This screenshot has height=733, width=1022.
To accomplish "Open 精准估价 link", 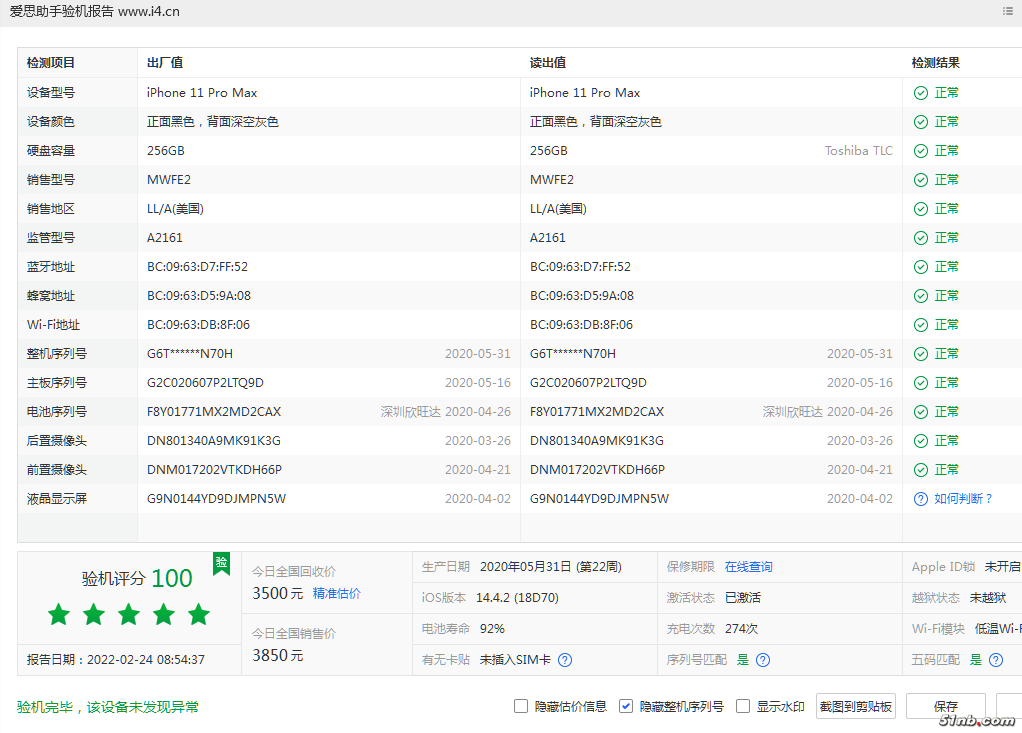I will pyautogui.click(x=337, y=594).
